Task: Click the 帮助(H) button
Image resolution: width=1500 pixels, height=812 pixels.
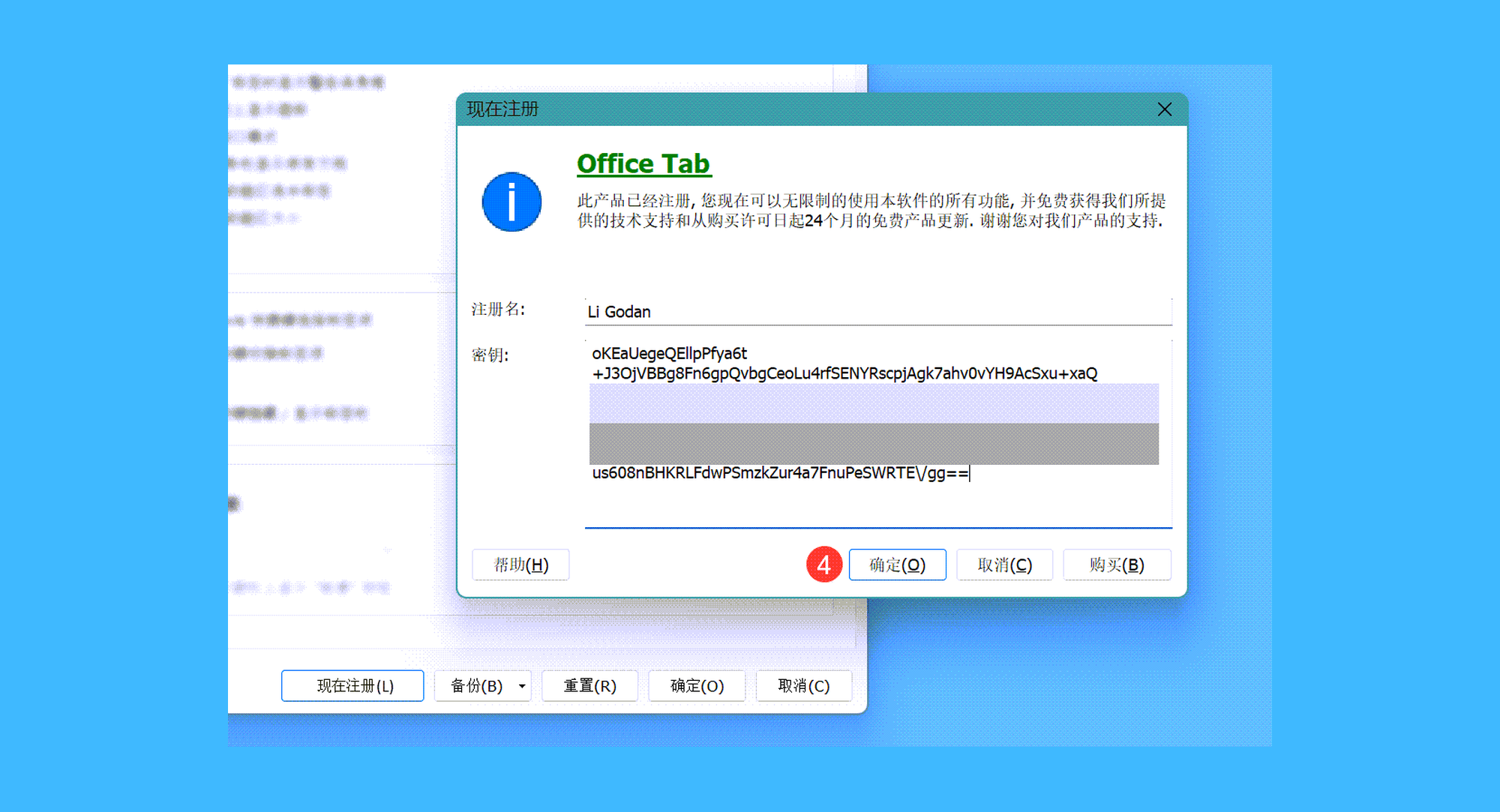Action: pos(520,565)
